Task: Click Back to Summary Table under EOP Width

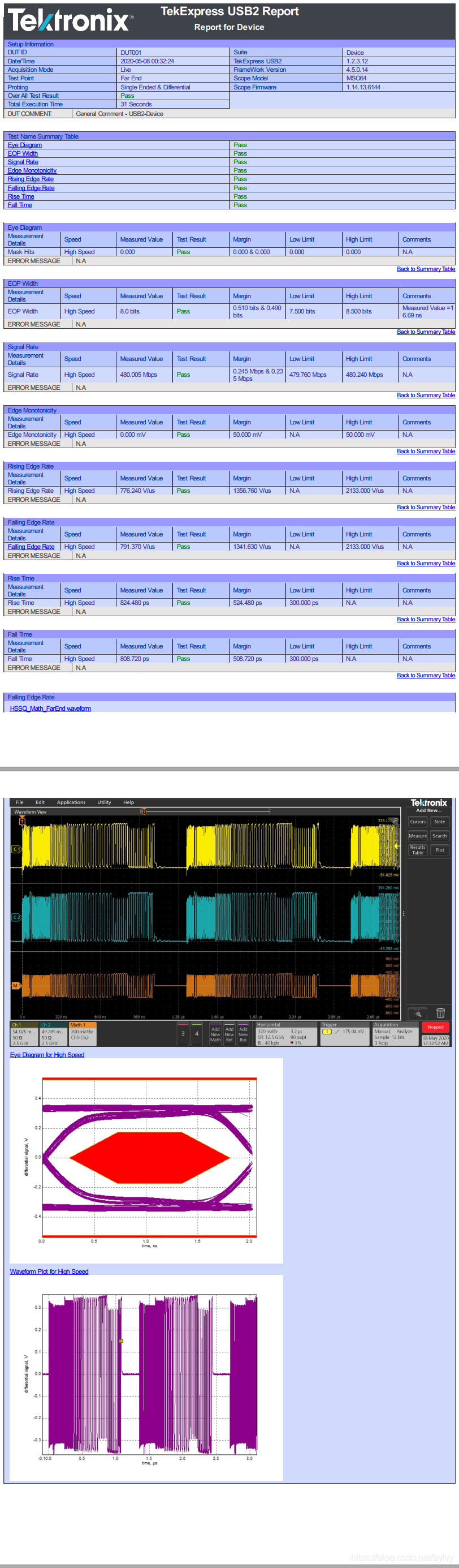Action: click(x=426, y=332)
